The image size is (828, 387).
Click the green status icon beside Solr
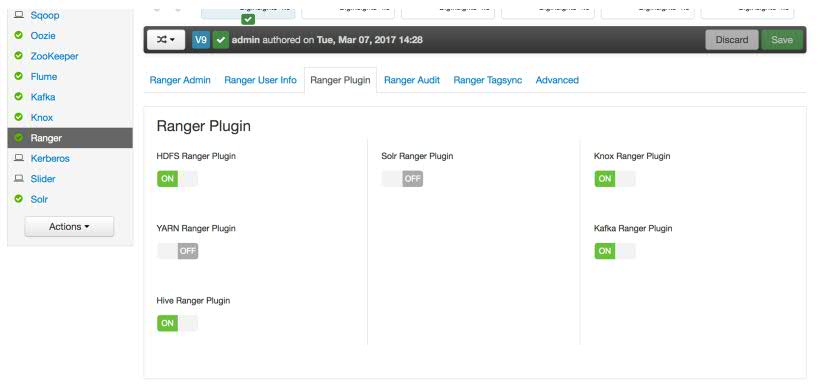18,199
